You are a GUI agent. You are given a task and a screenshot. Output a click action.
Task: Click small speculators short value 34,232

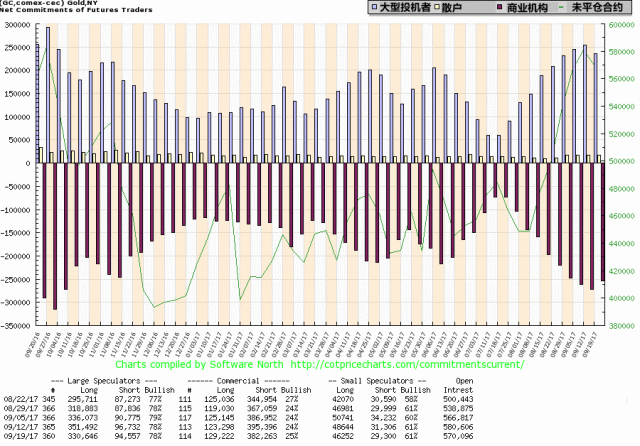click(x=383, y=418)
